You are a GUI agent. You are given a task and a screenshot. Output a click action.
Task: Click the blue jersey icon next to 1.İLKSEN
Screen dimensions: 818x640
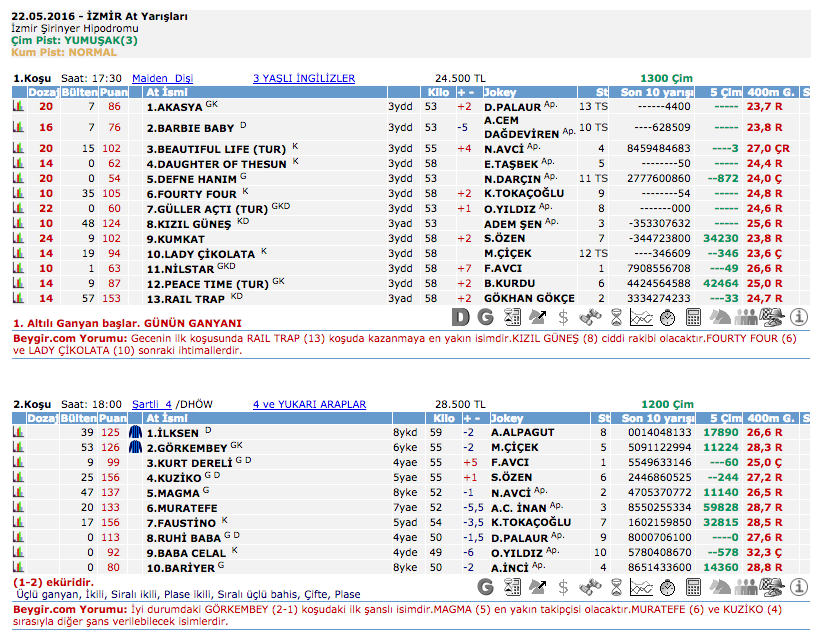[135, 432]
